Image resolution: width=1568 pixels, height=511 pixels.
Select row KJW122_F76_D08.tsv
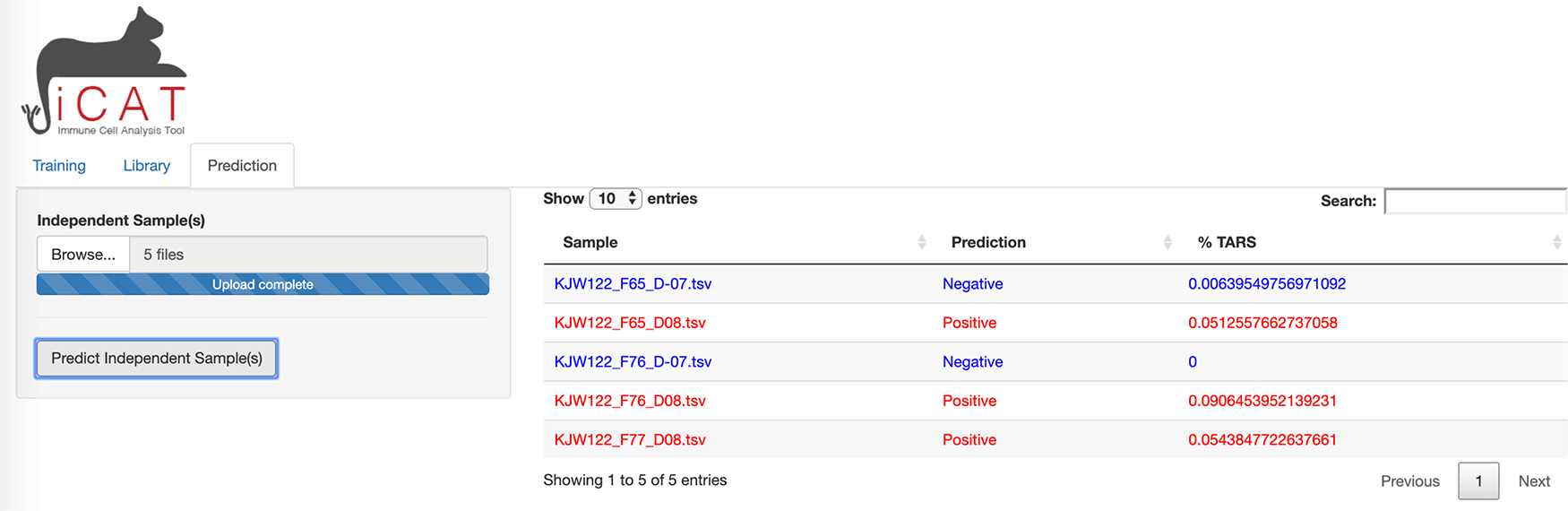click(x=630, y=401)
